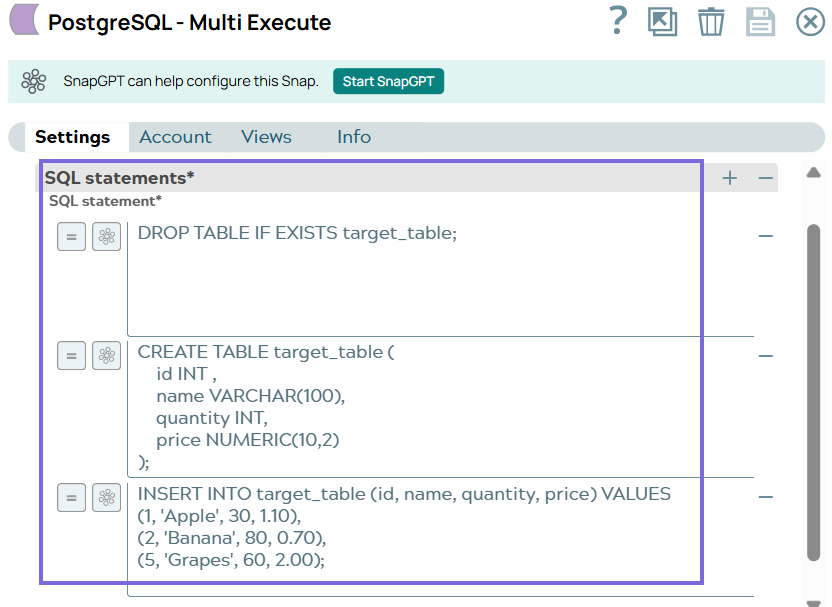Click the 'quantity INT,' line
This screenshot has height=607, width=832.
tap(212, 418)
